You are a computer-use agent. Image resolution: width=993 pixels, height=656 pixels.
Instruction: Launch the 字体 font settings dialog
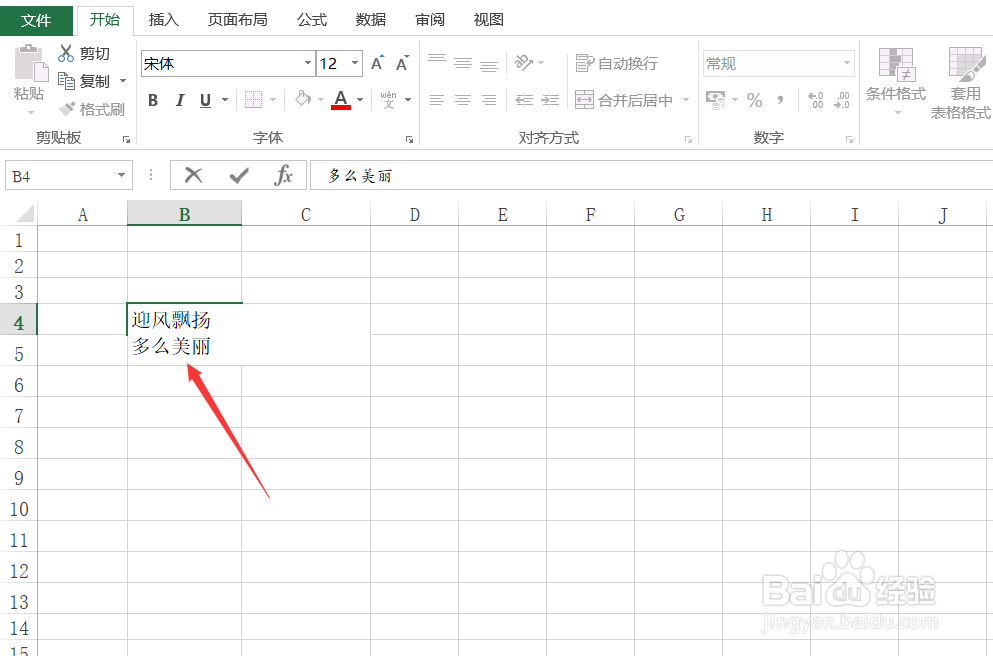tap(409, 139)
